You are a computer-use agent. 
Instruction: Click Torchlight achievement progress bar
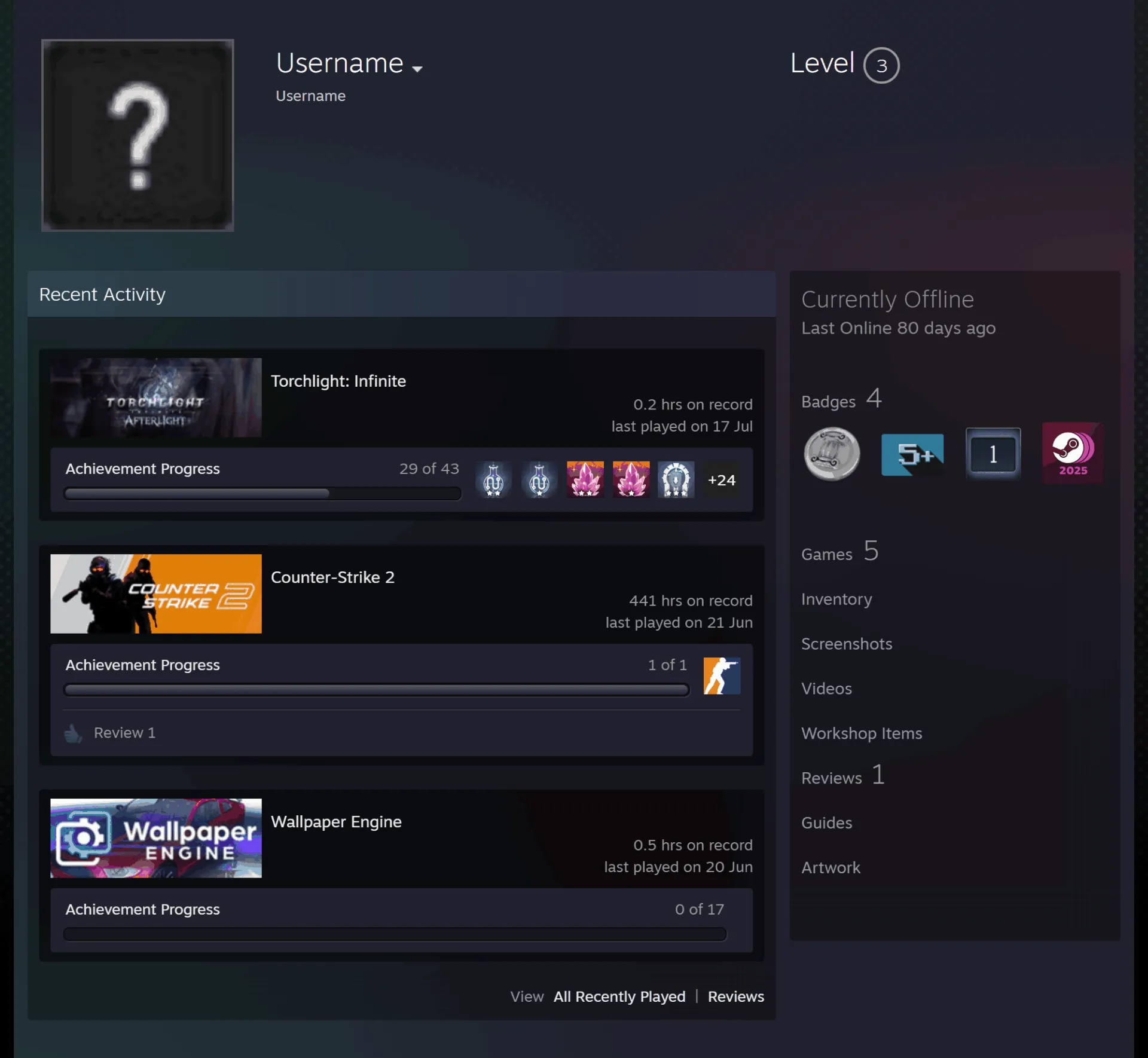tap(262, 494)
